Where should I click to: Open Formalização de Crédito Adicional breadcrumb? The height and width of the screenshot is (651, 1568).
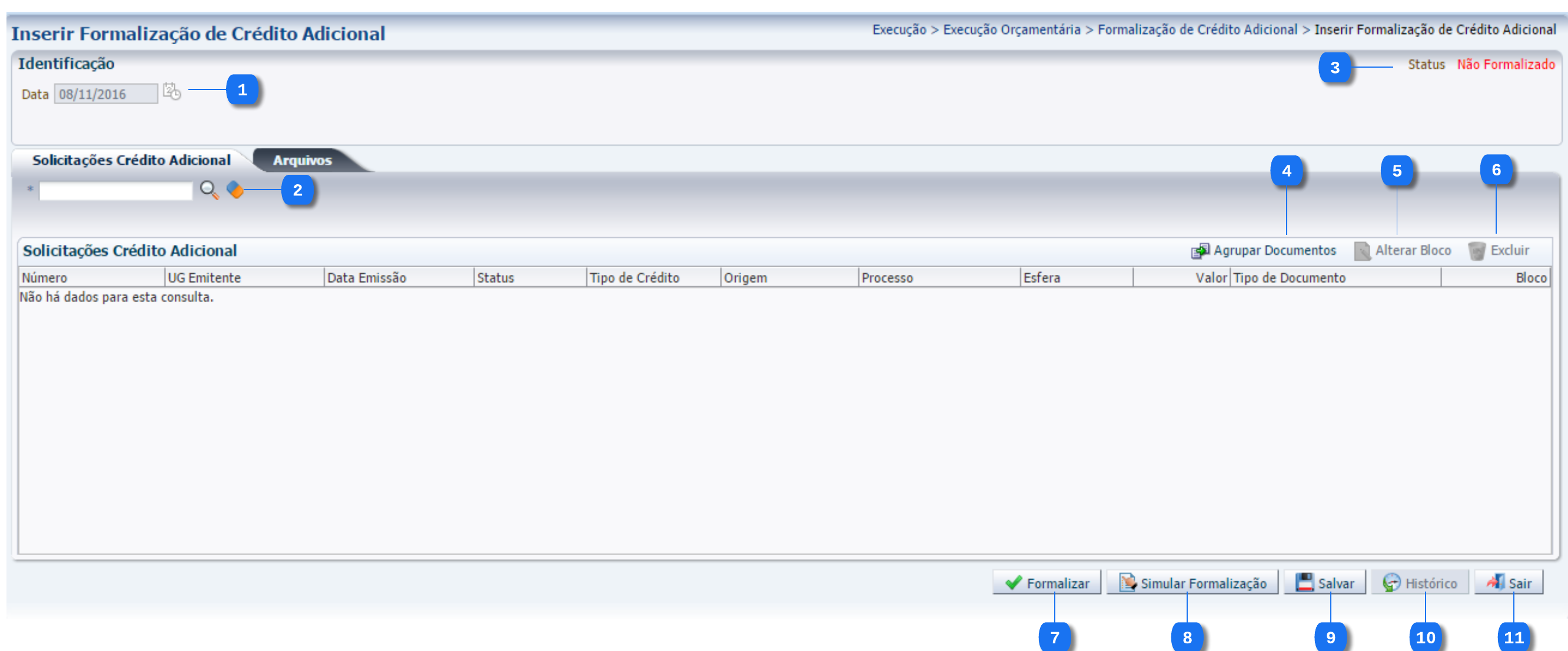coord(1197,30)
